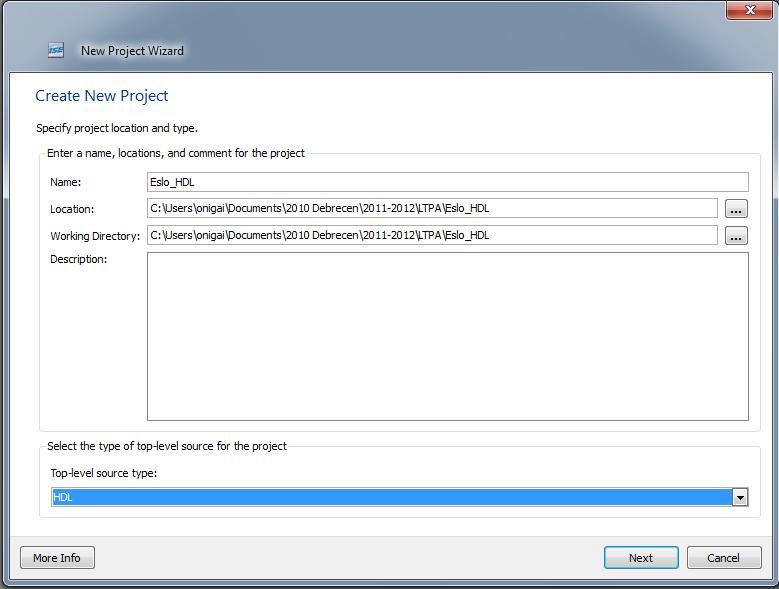
Task: Click the 'Description:' label
Action: [x=78, y=259]
